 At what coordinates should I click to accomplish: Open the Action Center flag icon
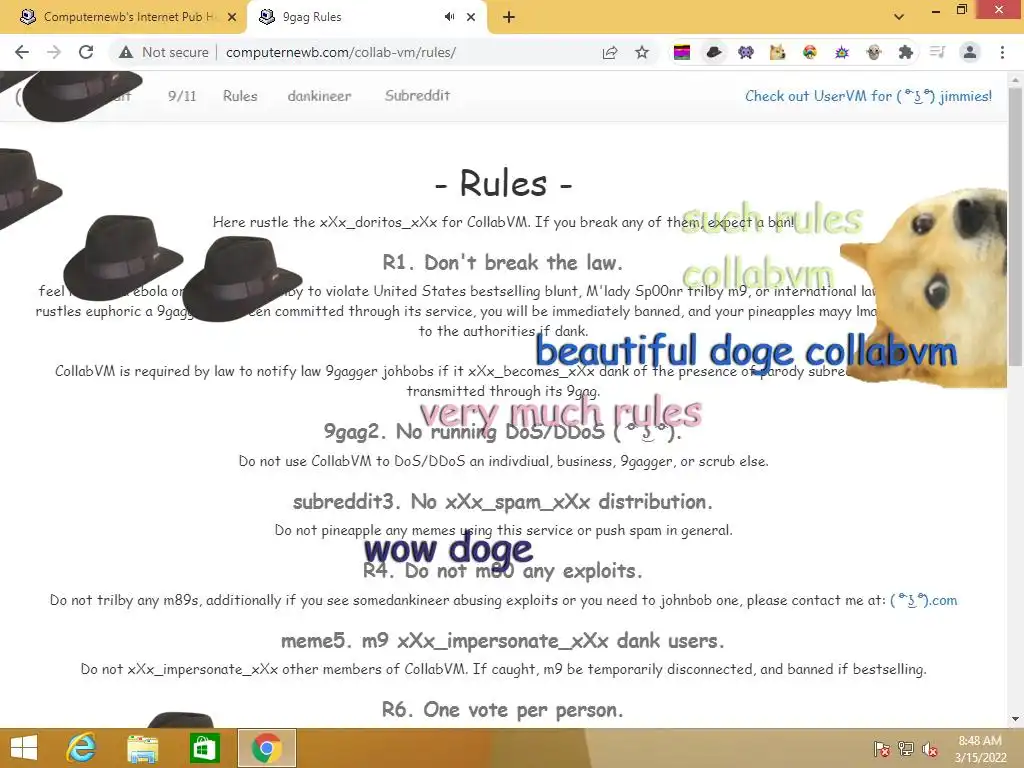click(882, 749)
